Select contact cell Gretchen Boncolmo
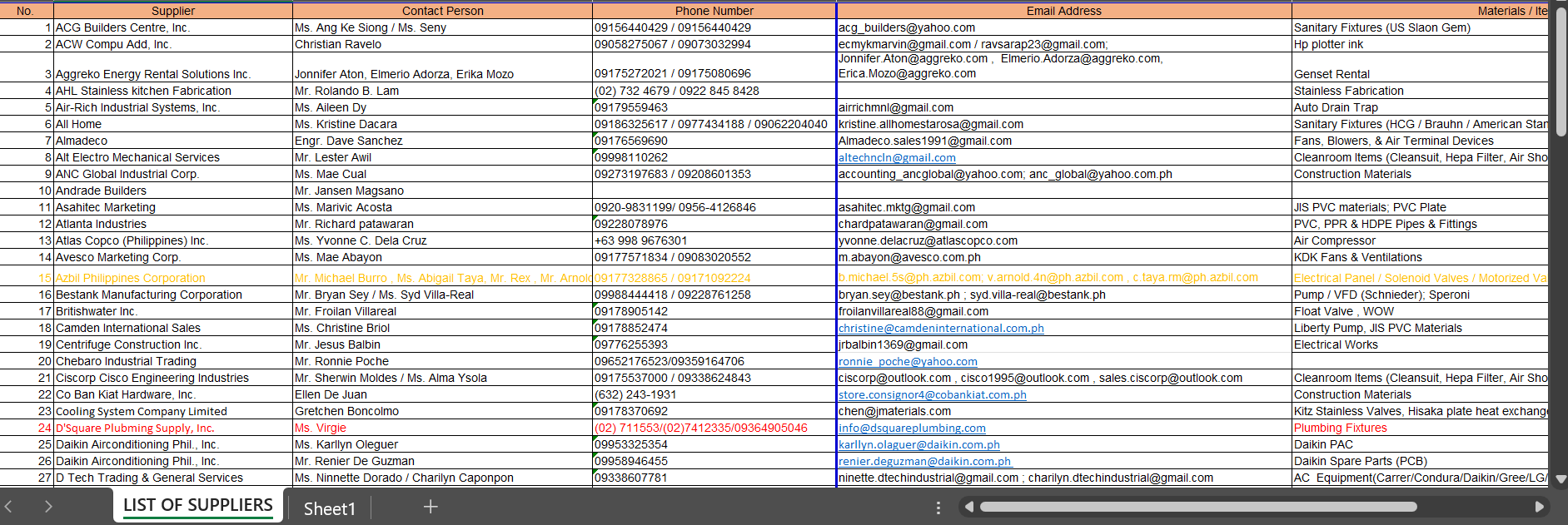The width and height of the screenshot is (1568, 525). tap(442, 411)
